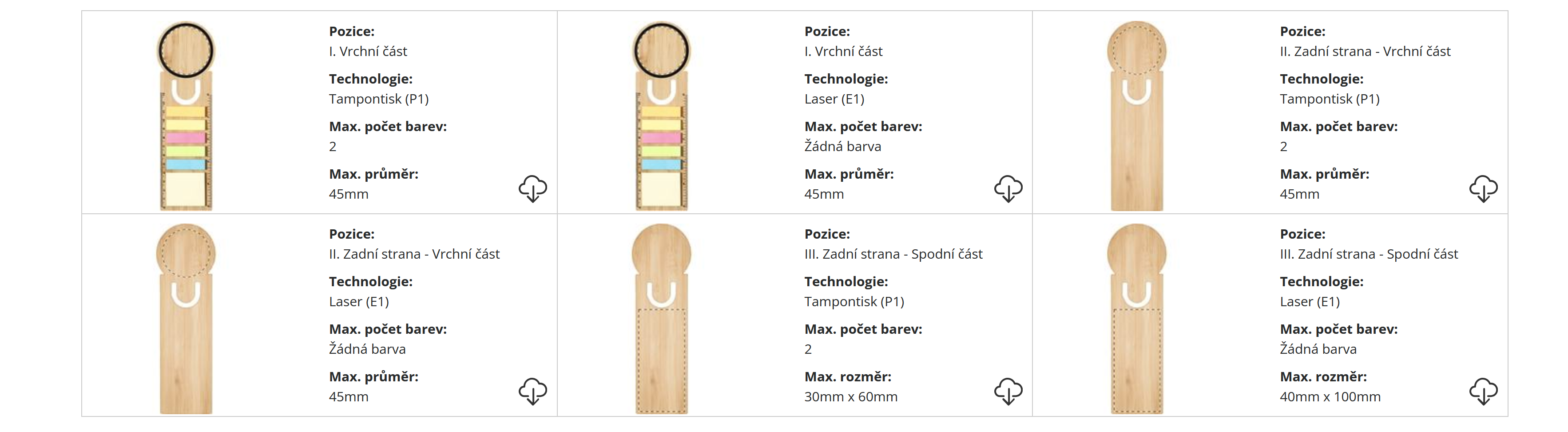Screen dimensions: 1568x432
Task: Download the 30mm x 60mm Tampontisk template
Action: coord(1008,391)
